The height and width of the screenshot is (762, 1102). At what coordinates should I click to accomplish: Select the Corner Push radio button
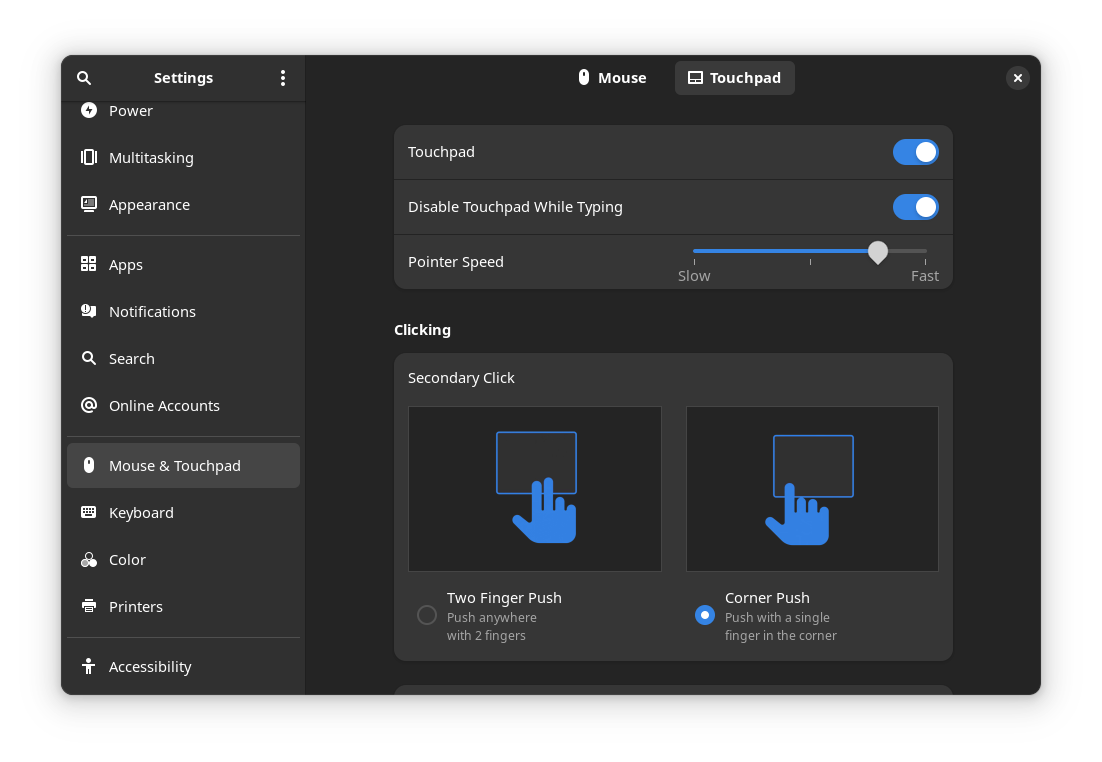[x=705, y=615]
